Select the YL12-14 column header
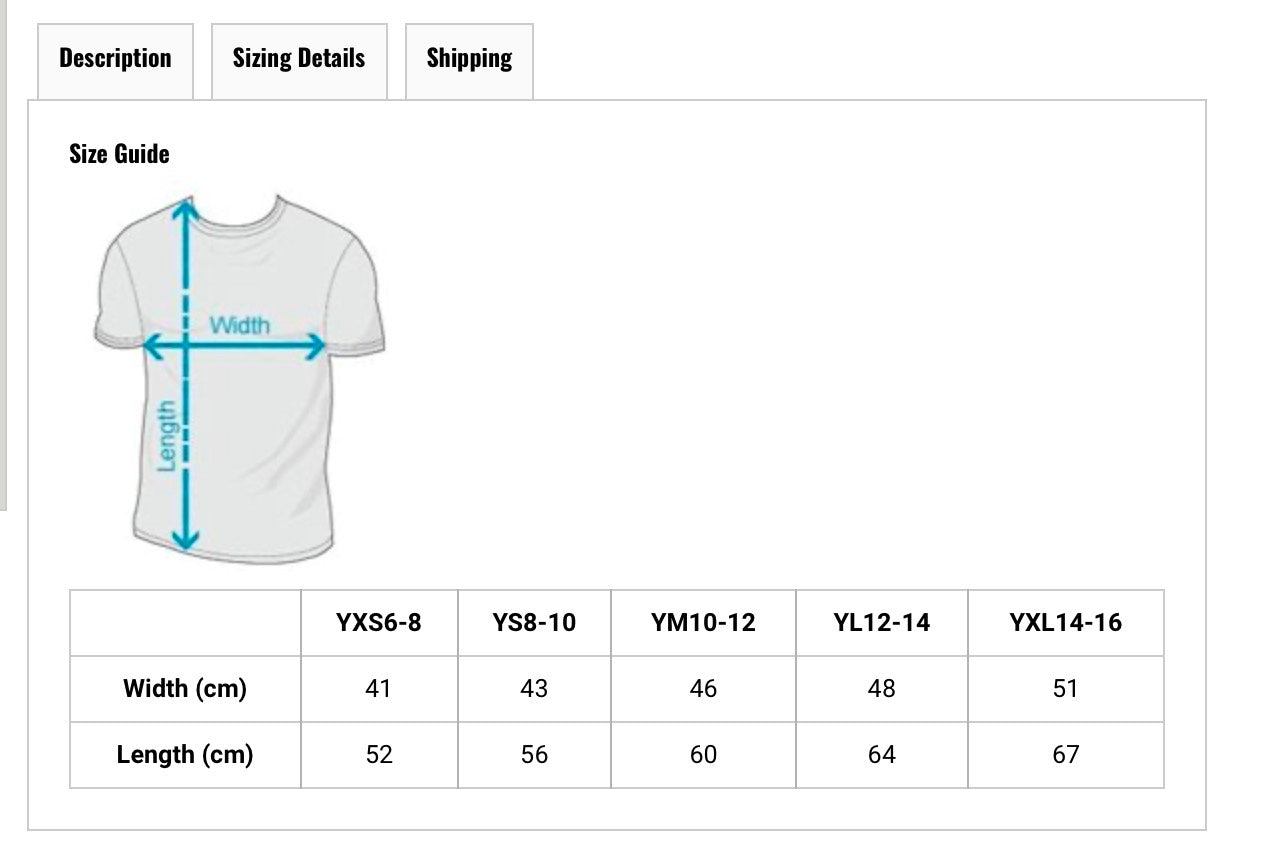The image size is (1262, 854). tap(882, 623)
